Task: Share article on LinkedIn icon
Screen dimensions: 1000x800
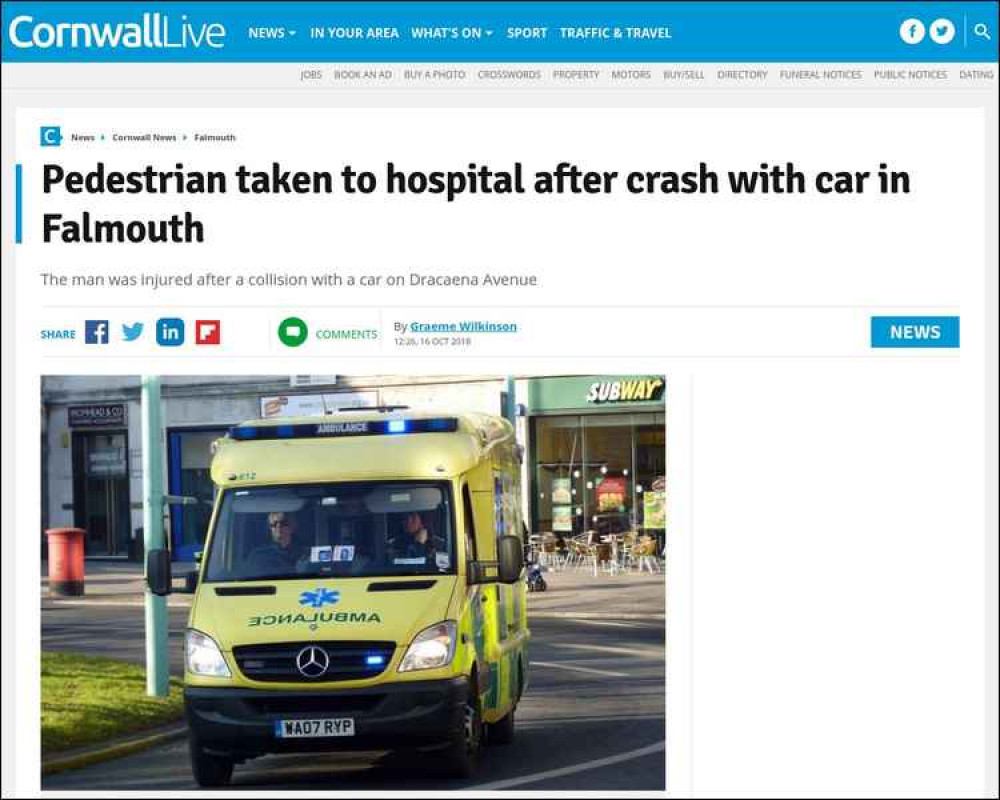Action: 170,332
